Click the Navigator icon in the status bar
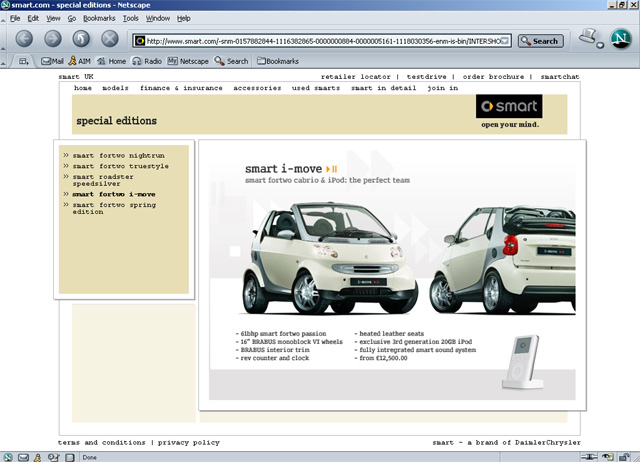Viewport: 640px width, 462px height. point(8,458)
